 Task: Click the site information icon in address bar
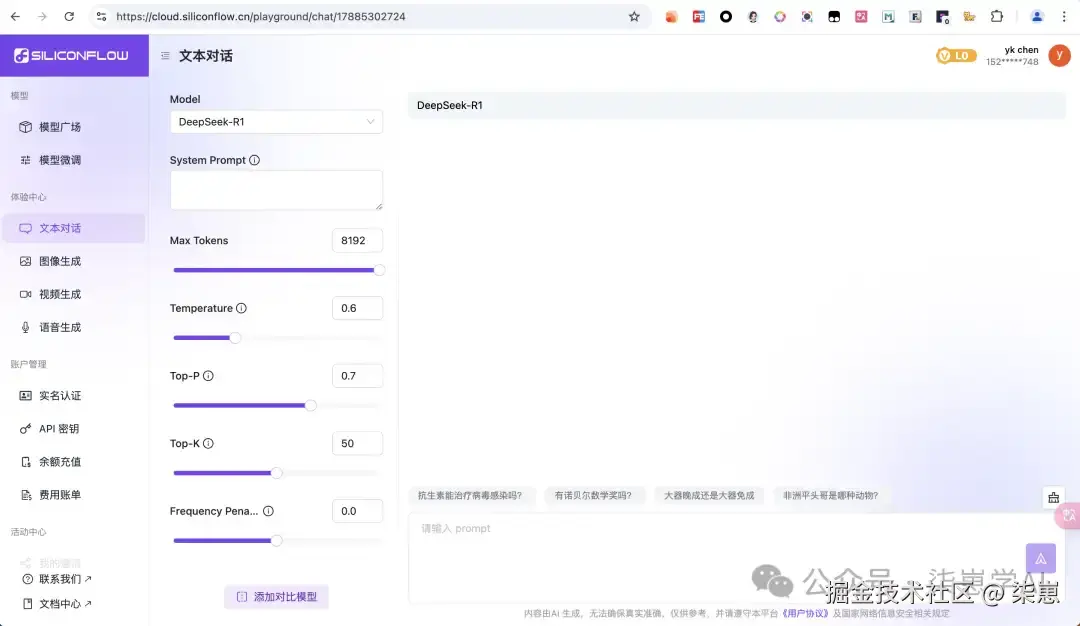tap(101, 17)
